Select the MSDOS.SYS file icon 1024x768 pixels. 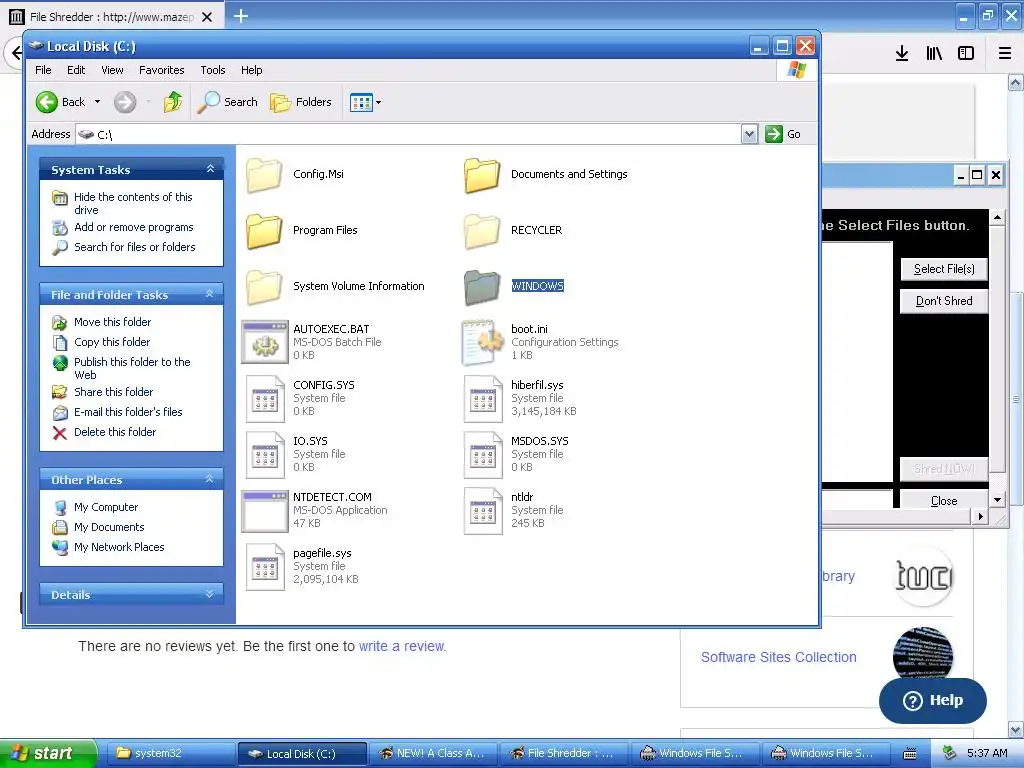click(483, 455)
